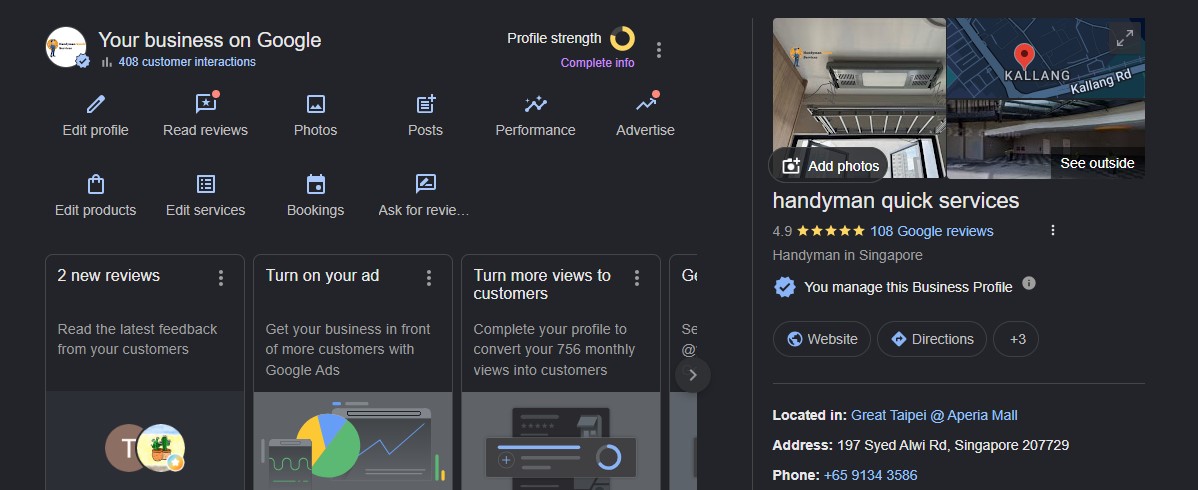Open Bookings calendar icon
The image size is (1198, 490).
point(316,184)
